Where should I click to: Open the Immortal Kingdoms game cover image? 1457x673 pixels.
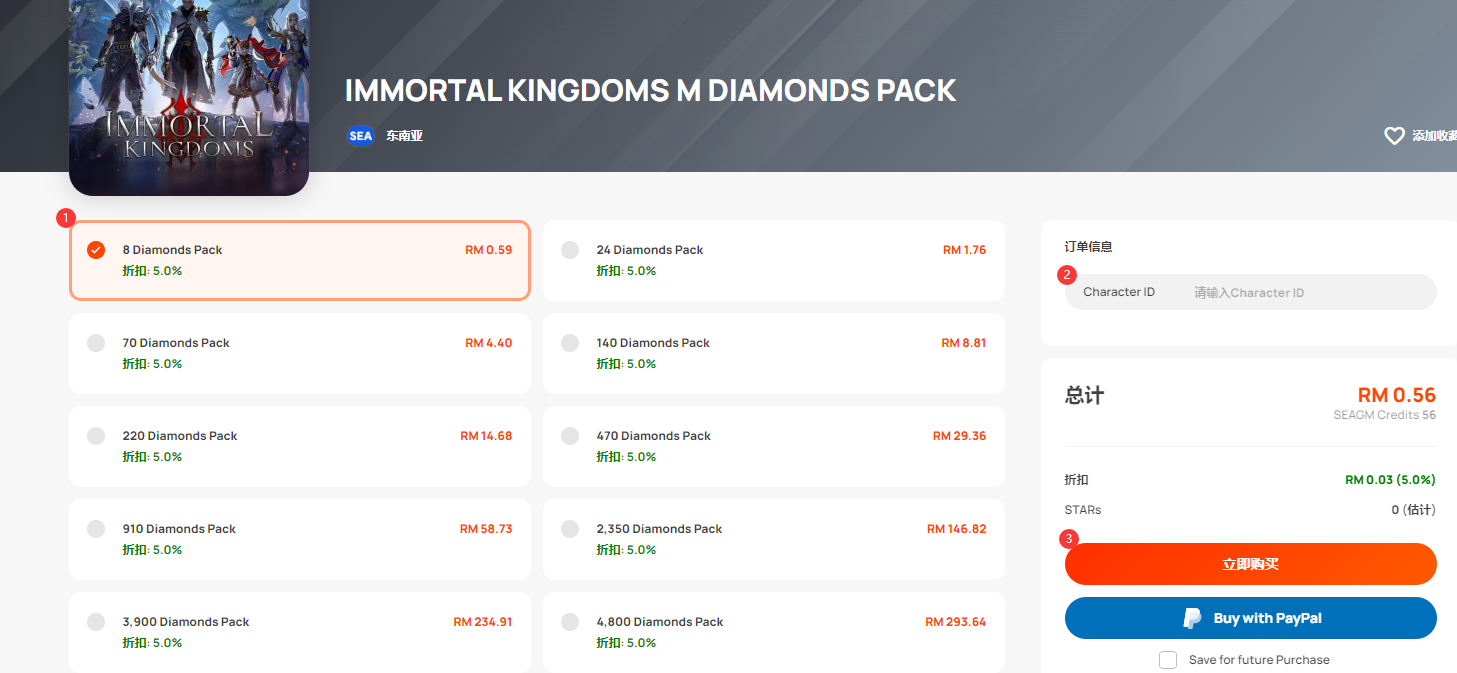click(x=189, y=97)
